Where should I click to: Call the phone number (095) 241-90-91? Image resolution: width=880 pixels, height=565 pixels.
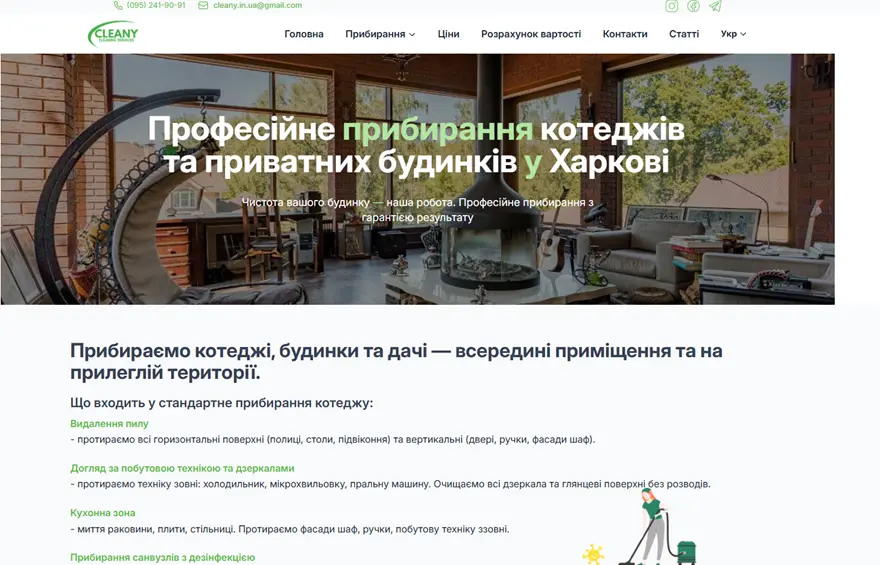click(x=156, y=5)
